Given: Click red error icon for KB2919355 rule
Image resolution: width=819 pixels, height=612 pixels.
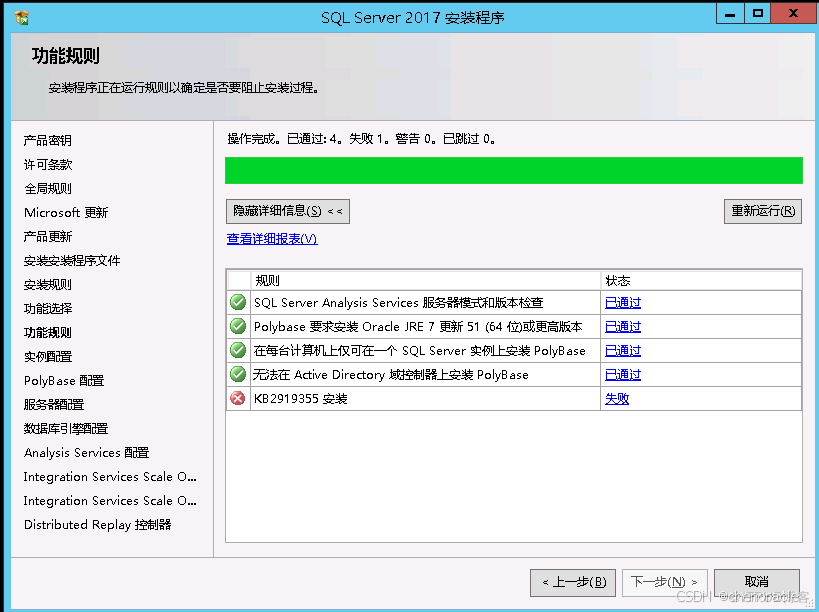Looking at the screenshot, I should point(238,398).
